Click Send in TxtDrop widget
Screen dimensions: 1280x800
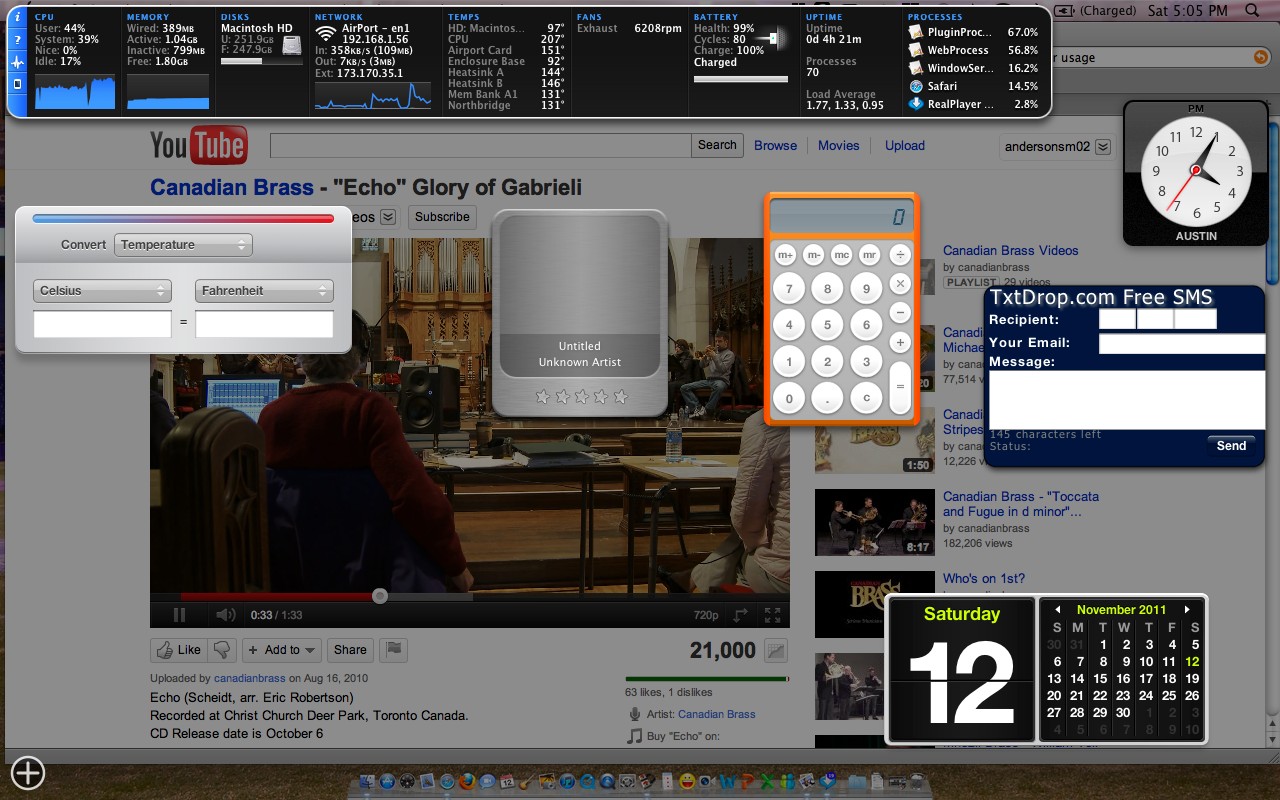[x=1231, y=446]
